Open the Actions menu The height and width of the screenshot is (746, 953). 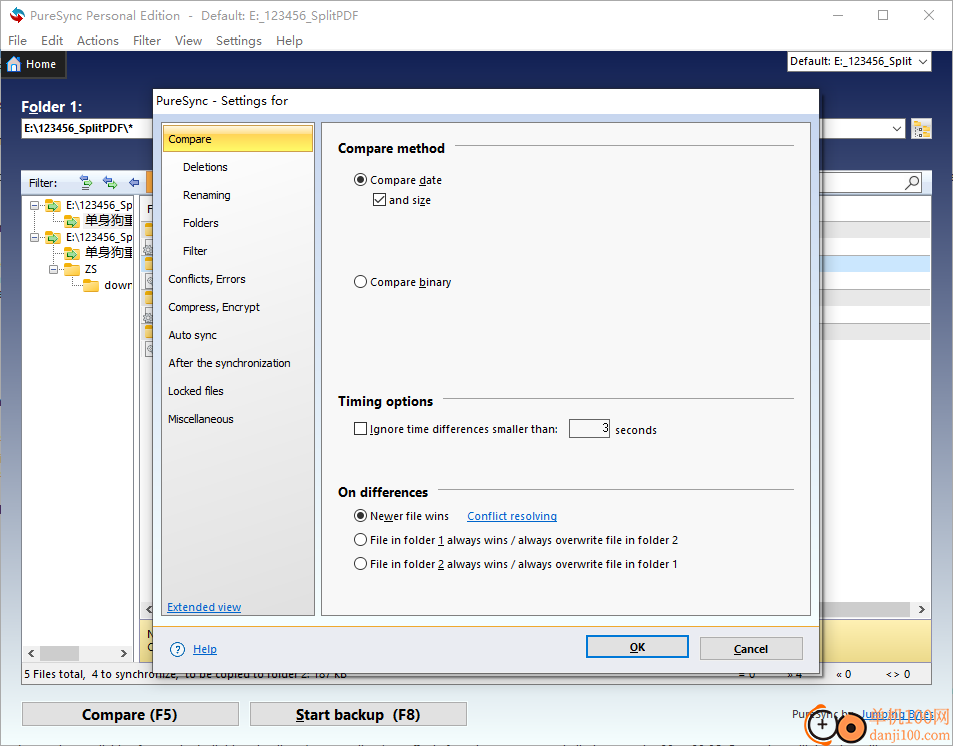pyautogui.click(x=97, y=41)
